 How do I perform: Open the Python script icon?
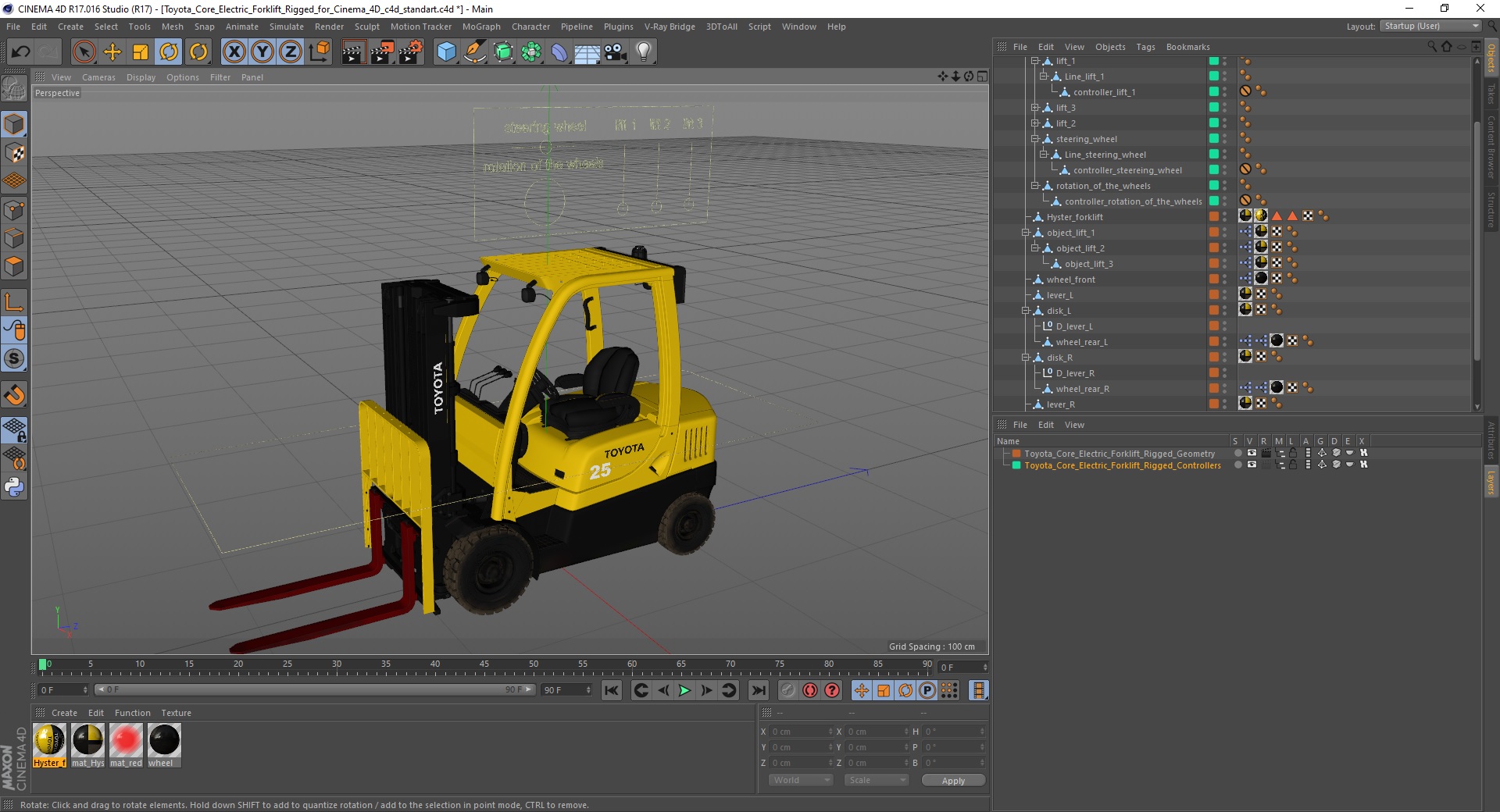point(14,487)
